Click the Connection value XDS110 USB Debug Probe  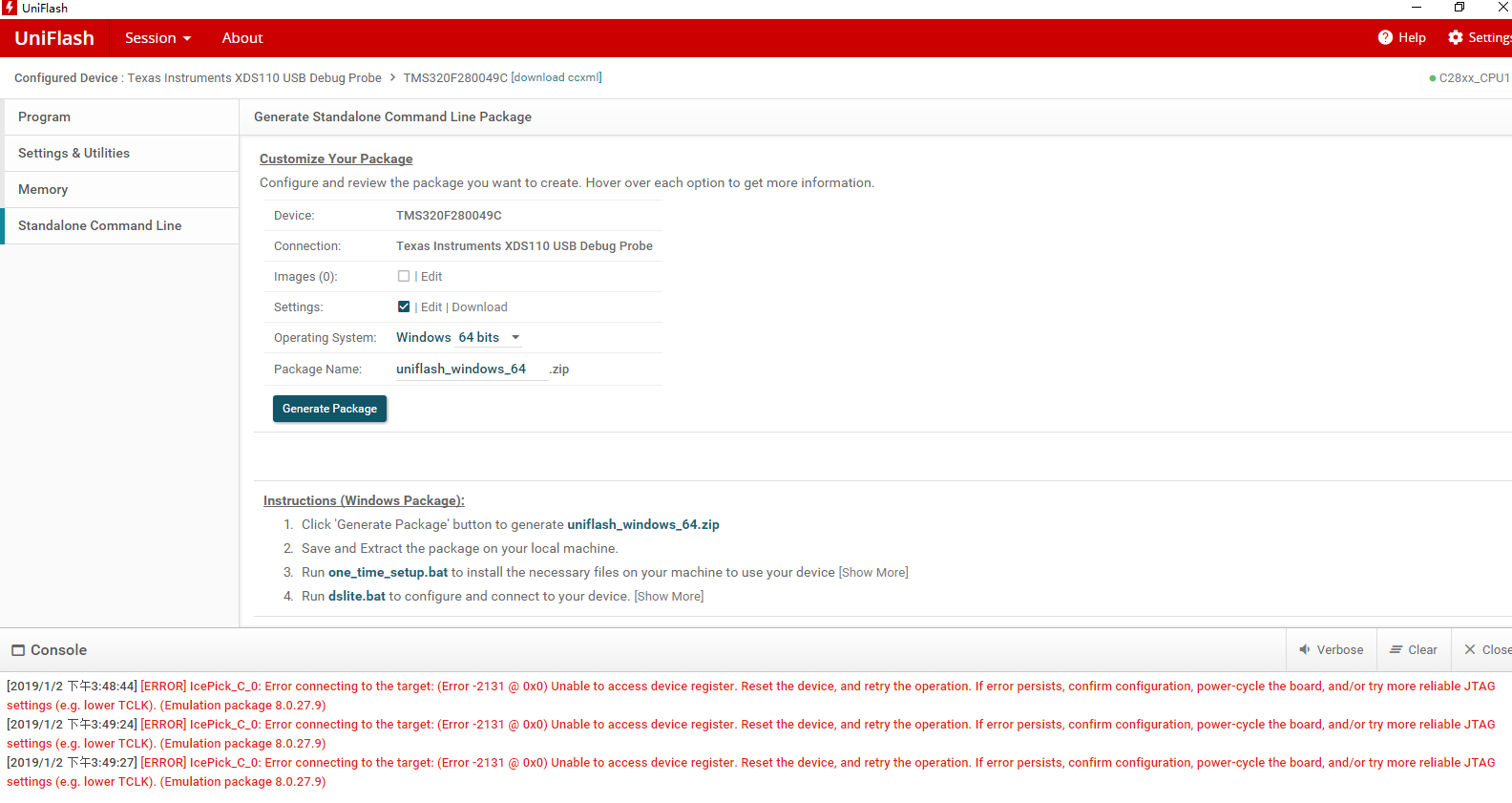coord(524,245)
